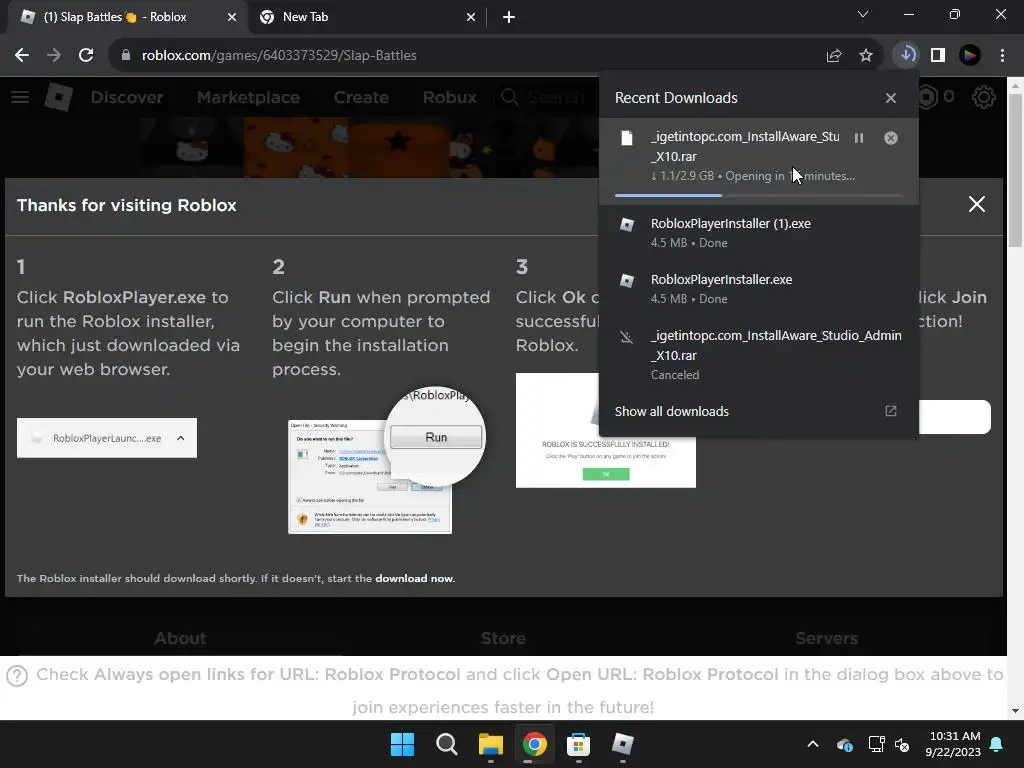Open Roblox hamburger navigation menu
This screenshot has height=768, width=1024.
click(20, 97)
